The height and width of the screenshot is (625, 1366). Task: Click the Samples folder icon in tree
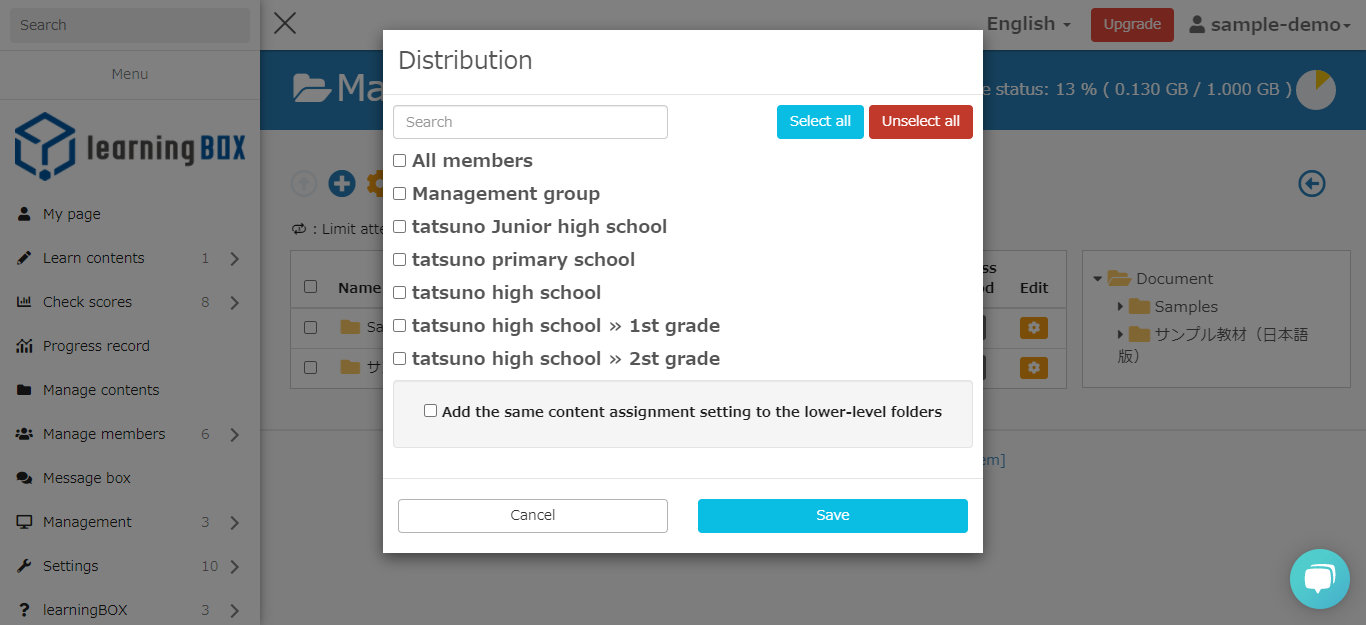1140,307
